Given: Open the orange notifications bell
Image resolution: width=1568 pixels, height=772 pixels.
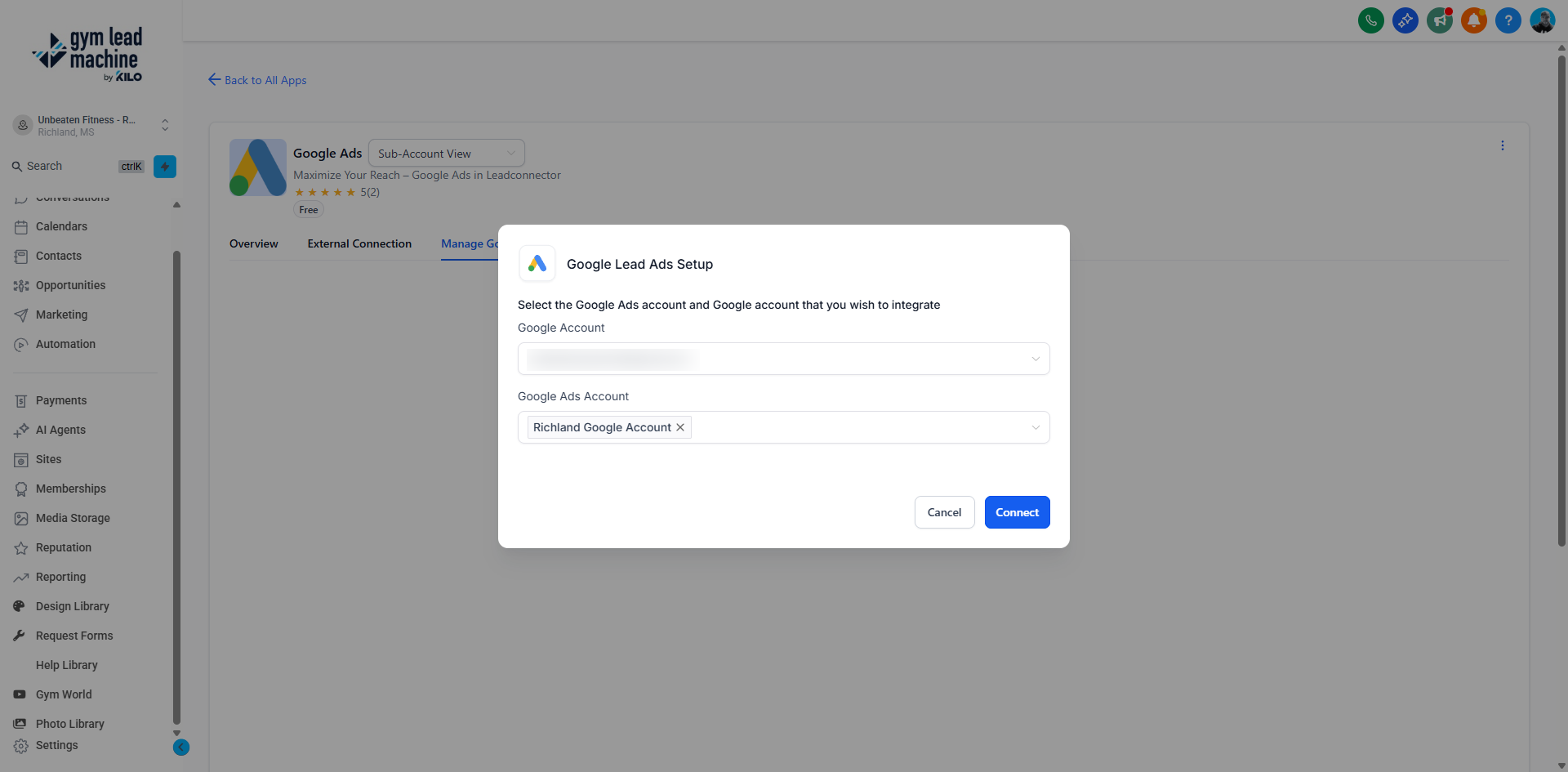Looking at the screenshot, I should (x=1474, y=20).
